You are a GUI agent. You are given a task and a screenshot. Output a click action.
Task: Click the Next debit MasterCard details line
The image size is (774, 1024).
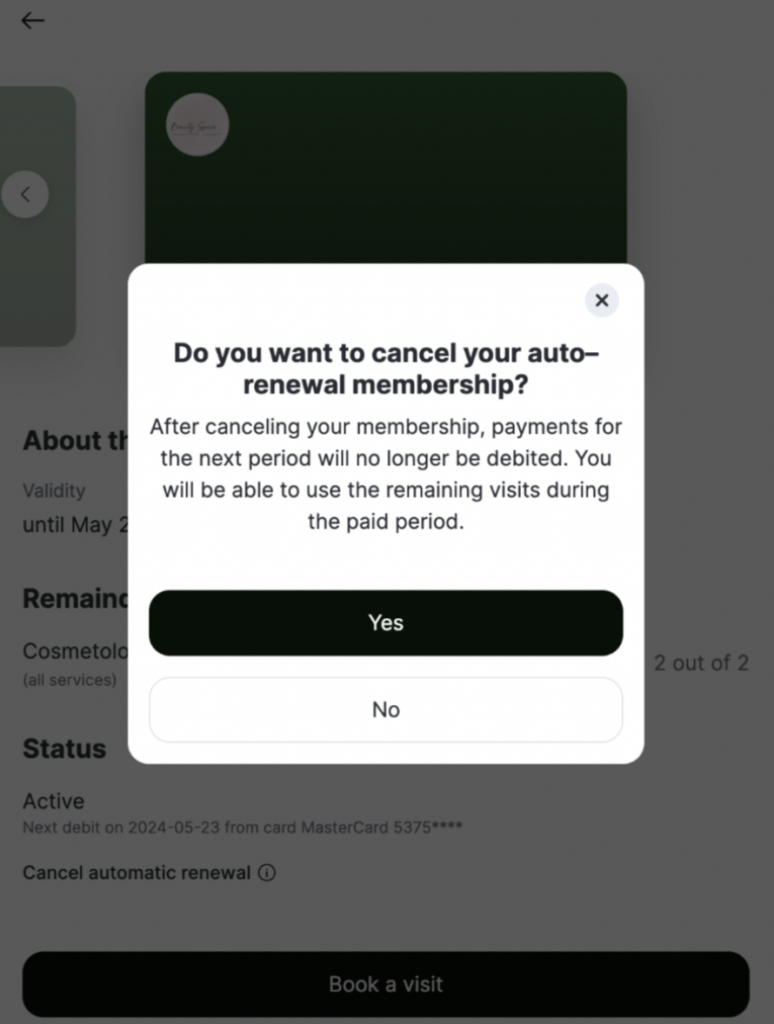[x=243, y=828]
